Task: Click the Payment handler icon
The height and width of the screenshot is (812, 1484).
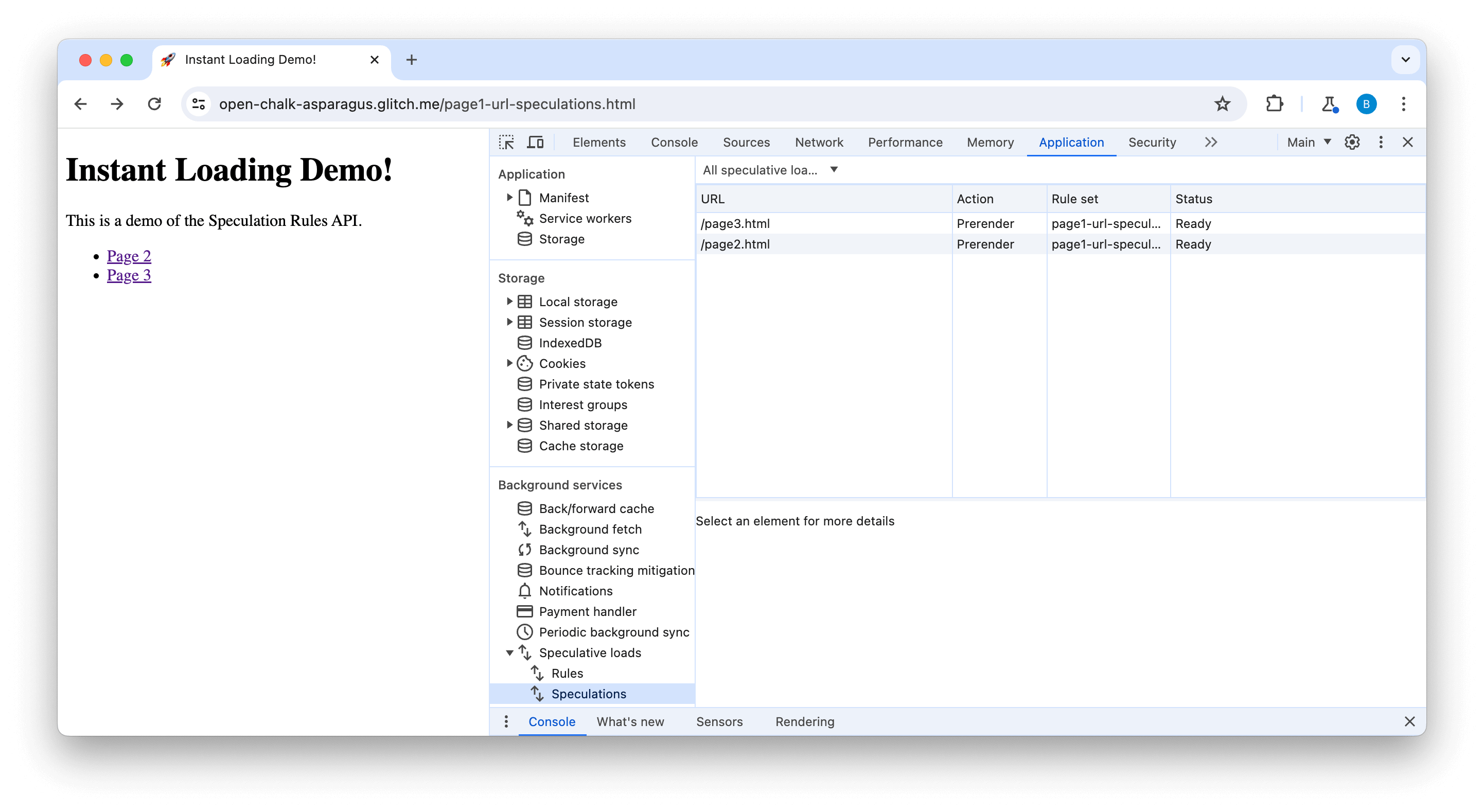Action: click(x=524, y=612)
